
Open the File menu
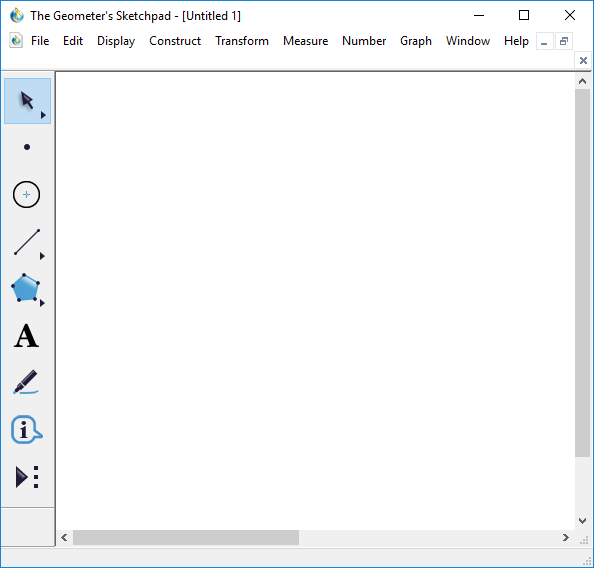[x=40, y=41]
